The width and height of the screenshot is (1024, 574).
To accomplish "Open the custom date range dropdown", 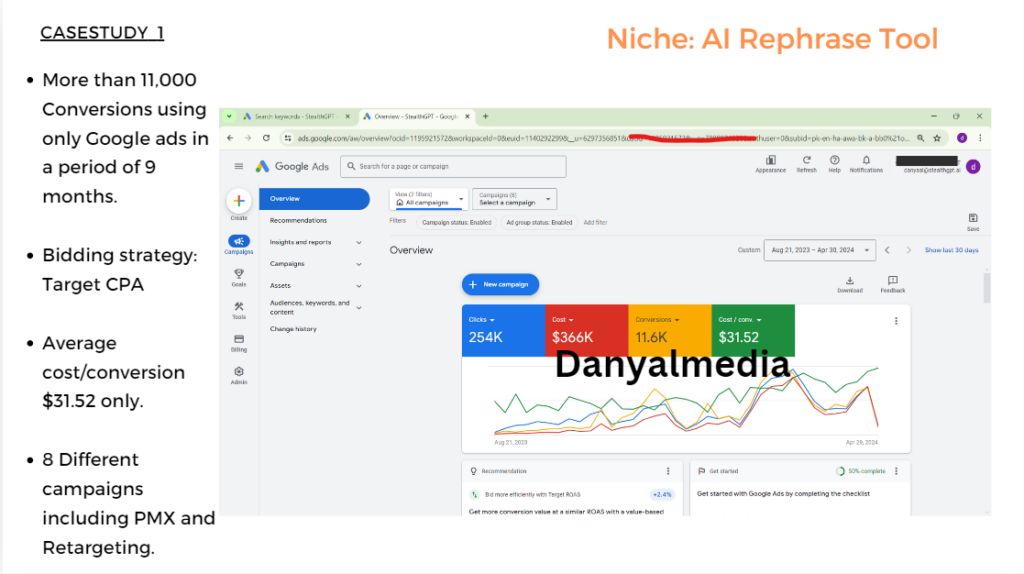I will coord(820,250).
